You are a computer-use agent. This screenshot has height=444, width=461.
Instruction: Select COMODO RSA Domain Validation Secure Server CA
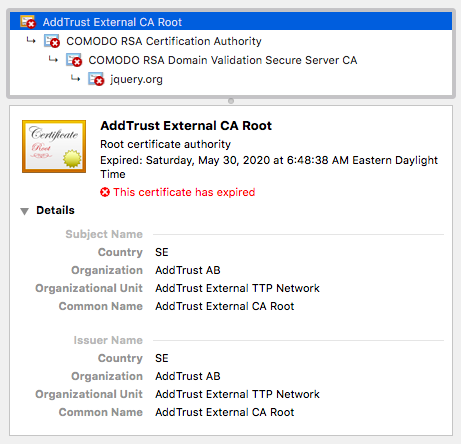click(x=231, y=60)
